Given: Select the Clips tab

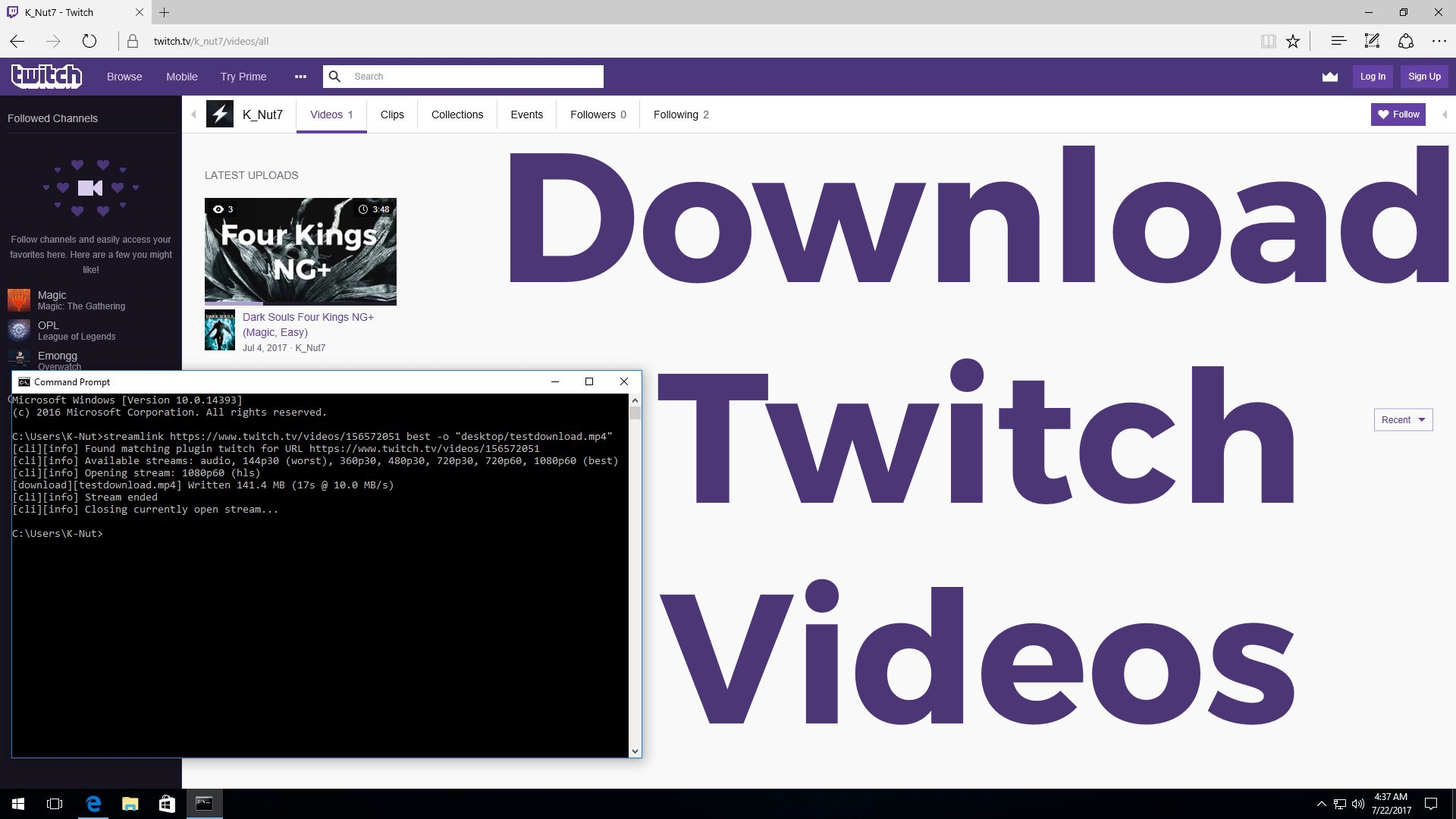Looking at the screenshot, I should pos(392,115).
